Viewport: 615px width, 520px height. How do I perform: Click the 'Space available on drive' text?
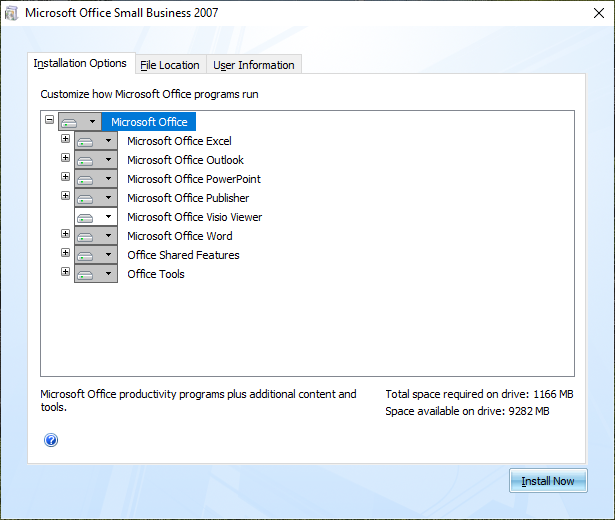point(467,411)
